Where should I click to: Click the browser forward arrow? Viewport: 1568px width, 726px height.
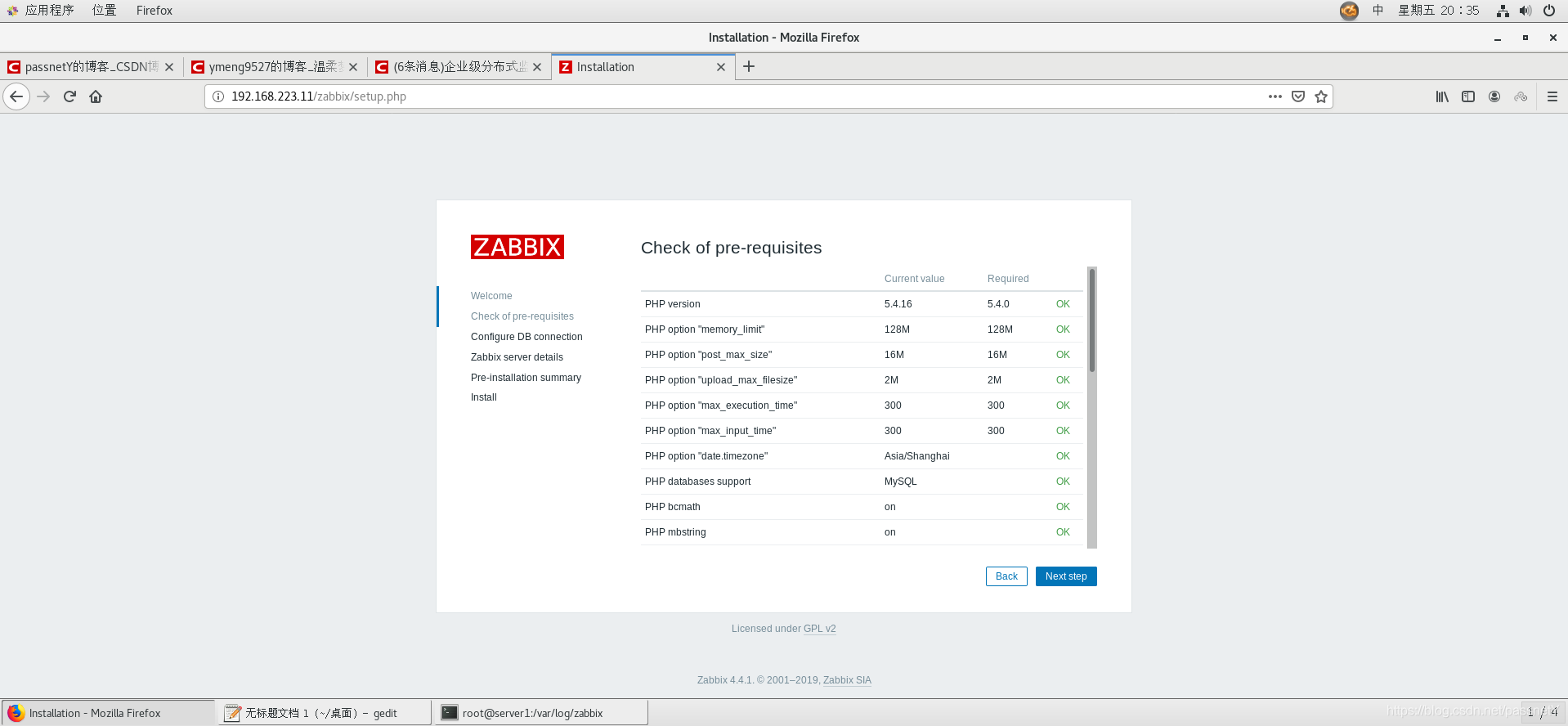tap(43, 96)
